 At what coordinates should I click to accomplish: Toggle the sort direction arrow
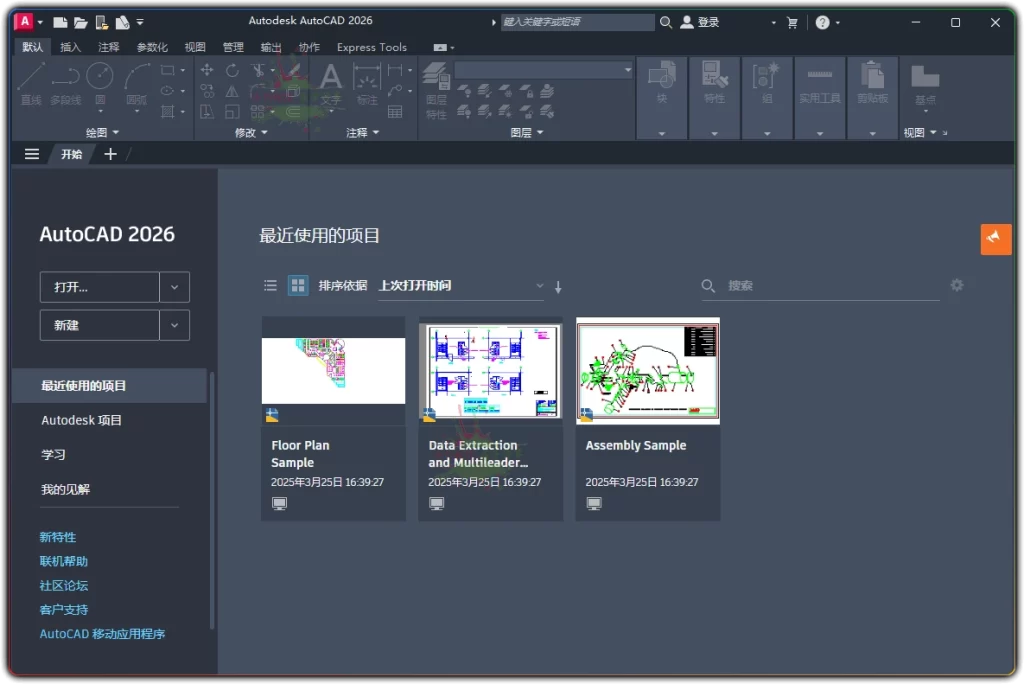click(x=558, y=286)
